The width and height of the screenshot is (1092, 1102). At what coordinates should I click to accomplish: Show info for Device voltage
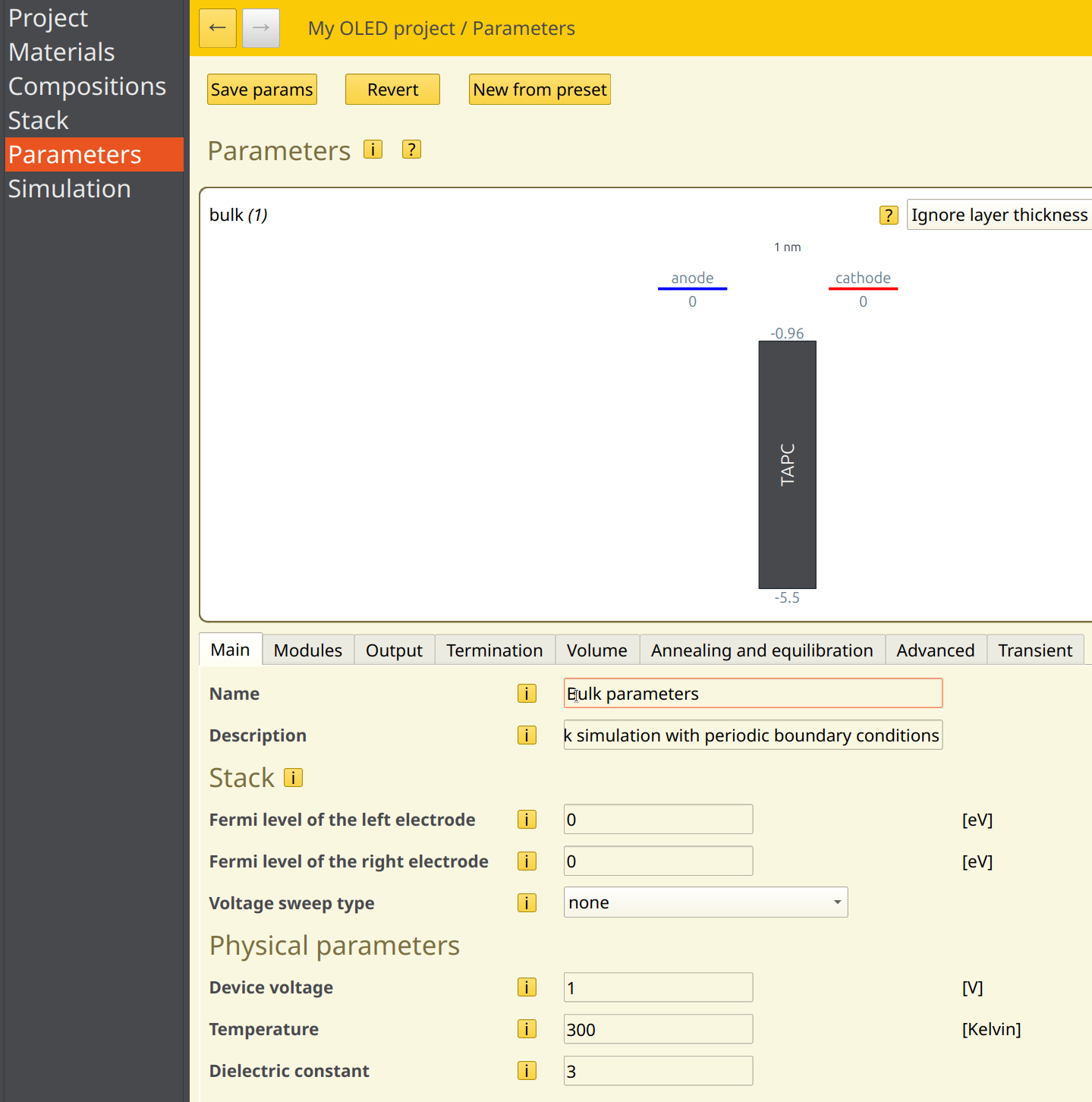[x=527, y=987]
